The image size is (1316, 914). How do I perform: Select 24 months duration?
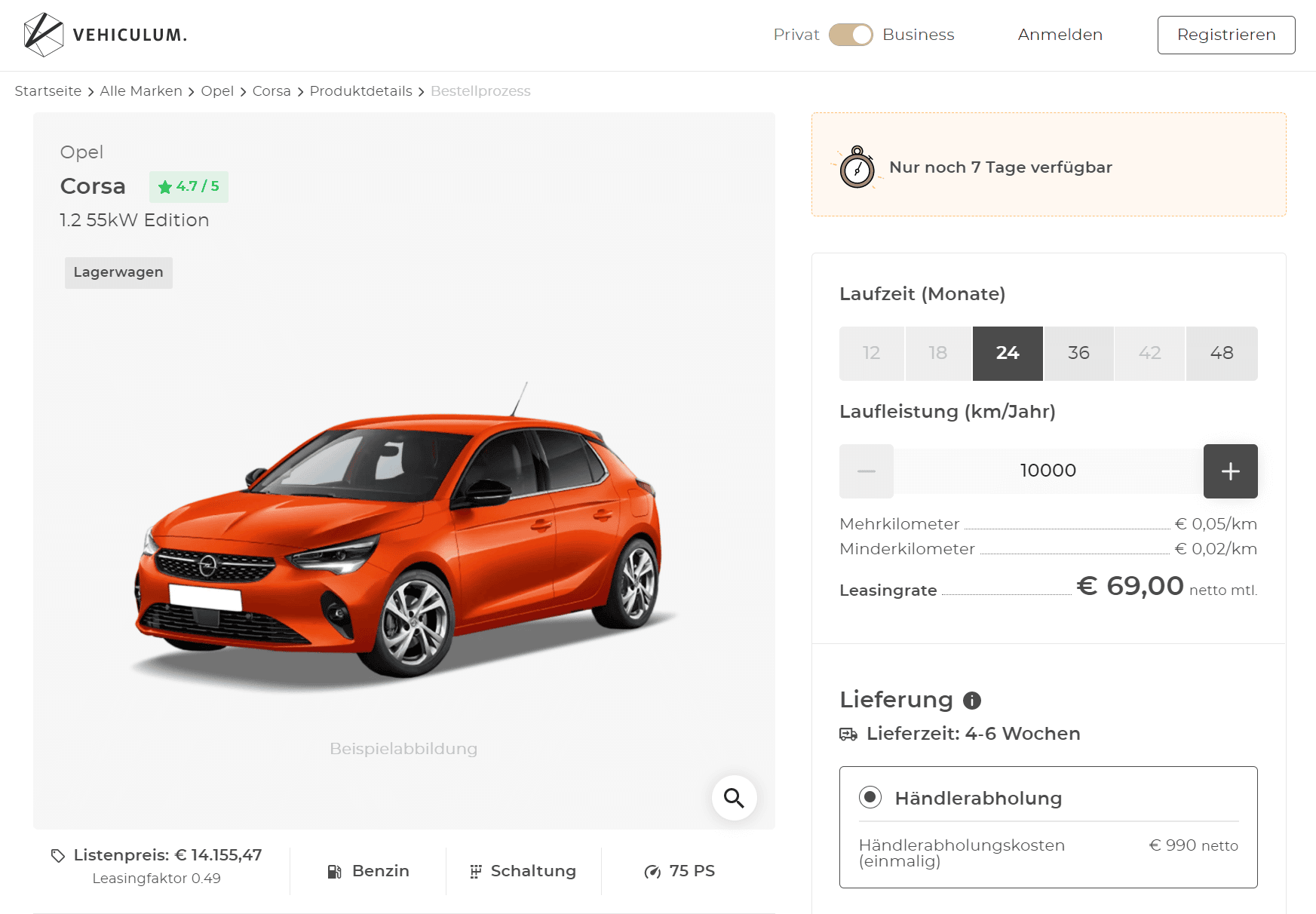(x=1008, y=353)
